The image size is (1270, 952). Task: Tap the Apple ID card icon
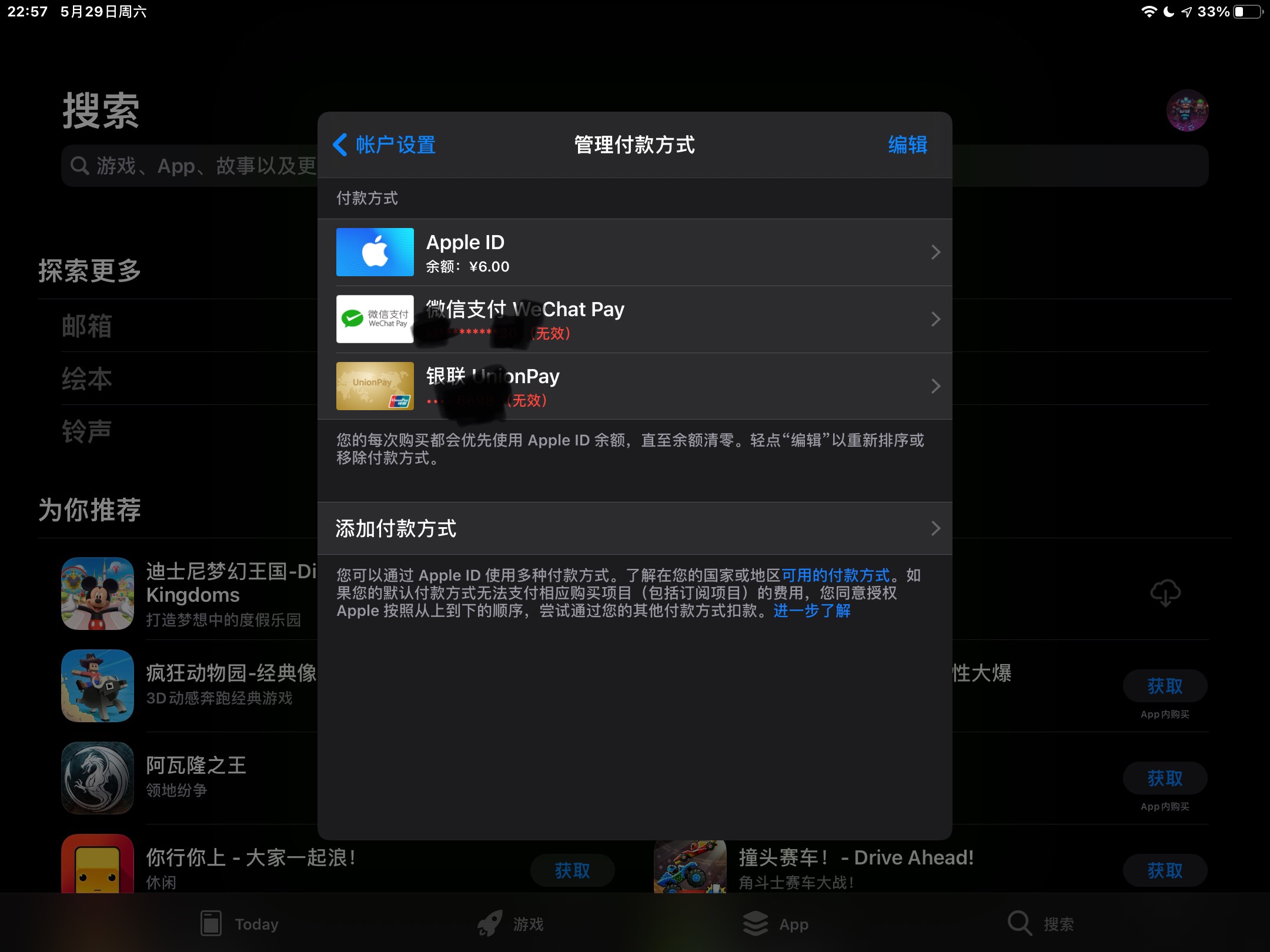pyautogui.click(x=375, y=252)
